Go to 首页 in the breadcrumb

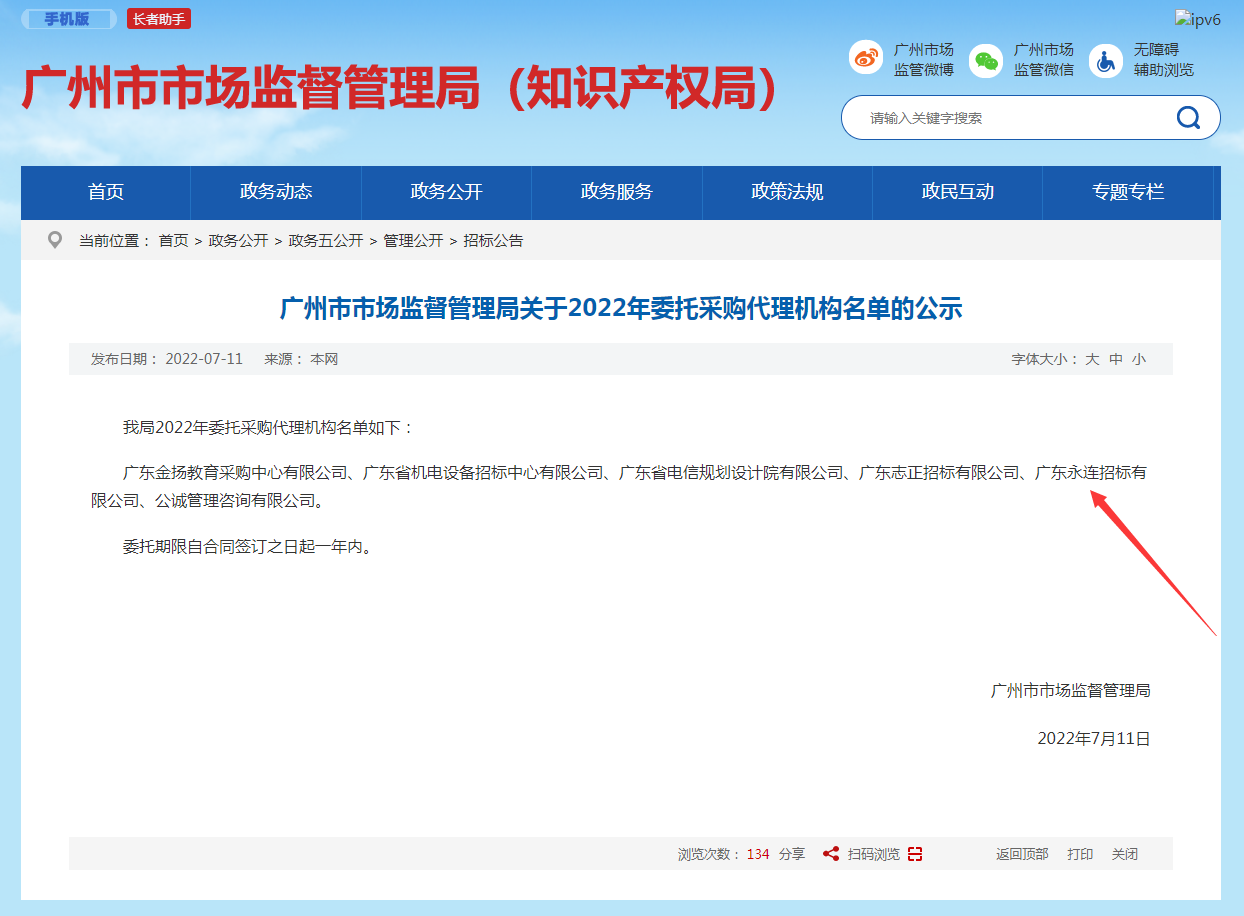click(x=173, y=241)
